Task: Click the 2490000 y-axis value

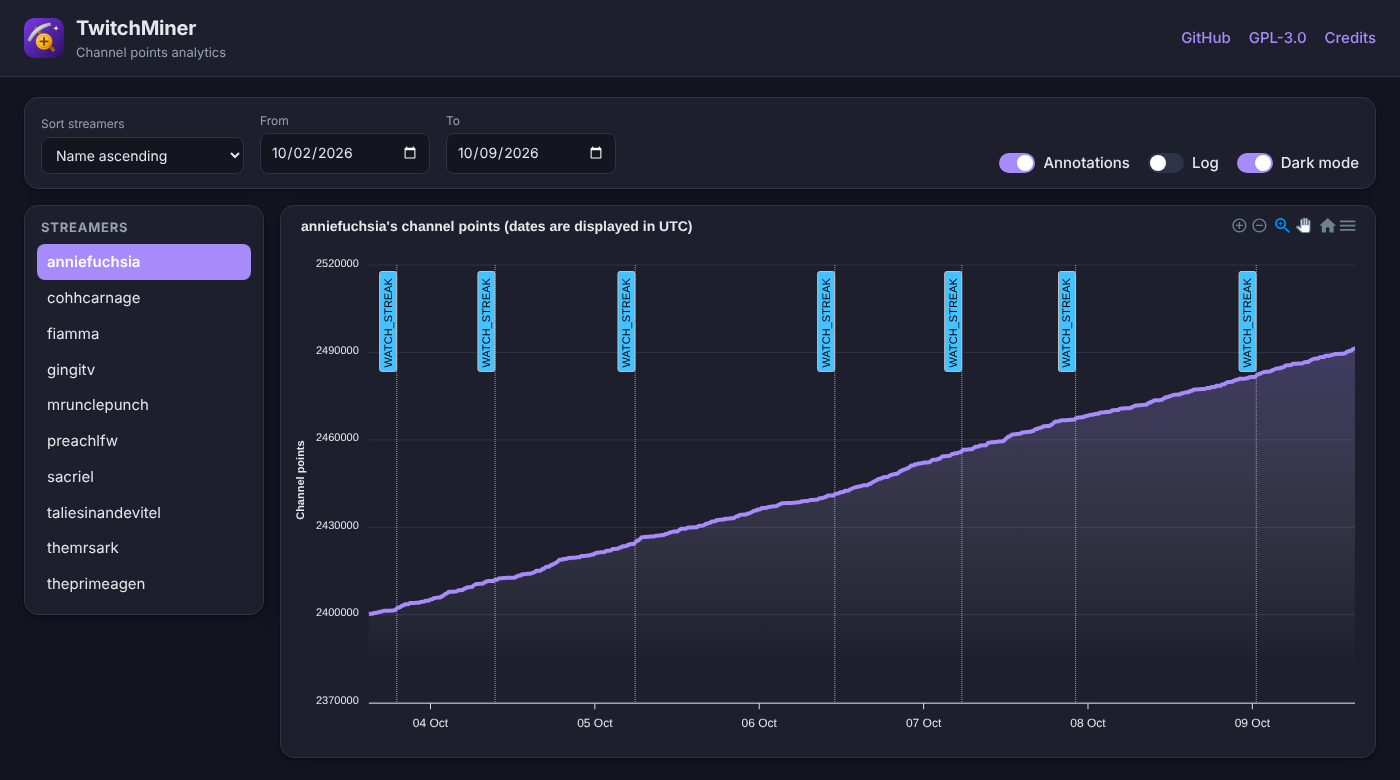Action: [338, 351]
